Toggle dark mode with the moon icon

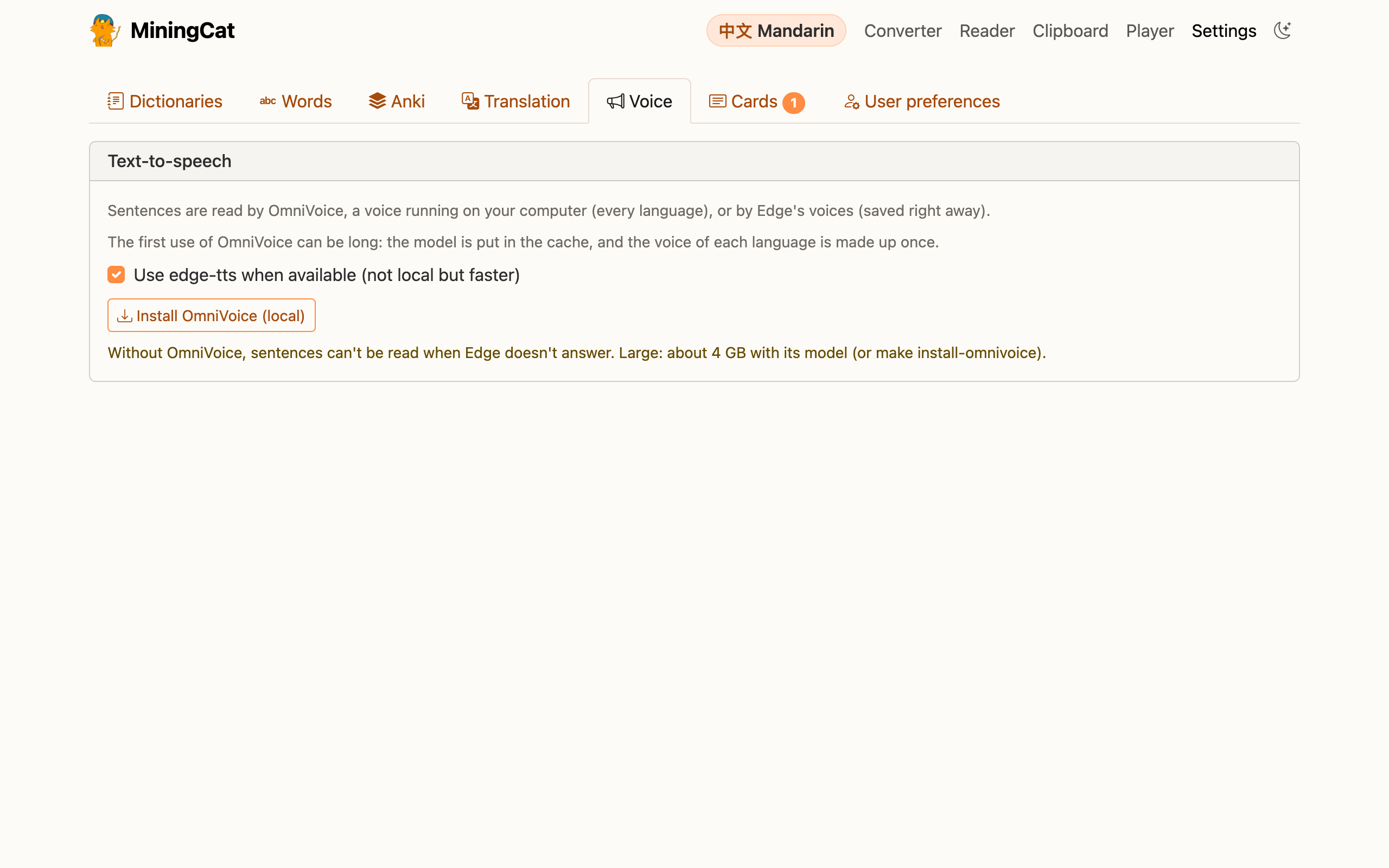click(1282, 30)
